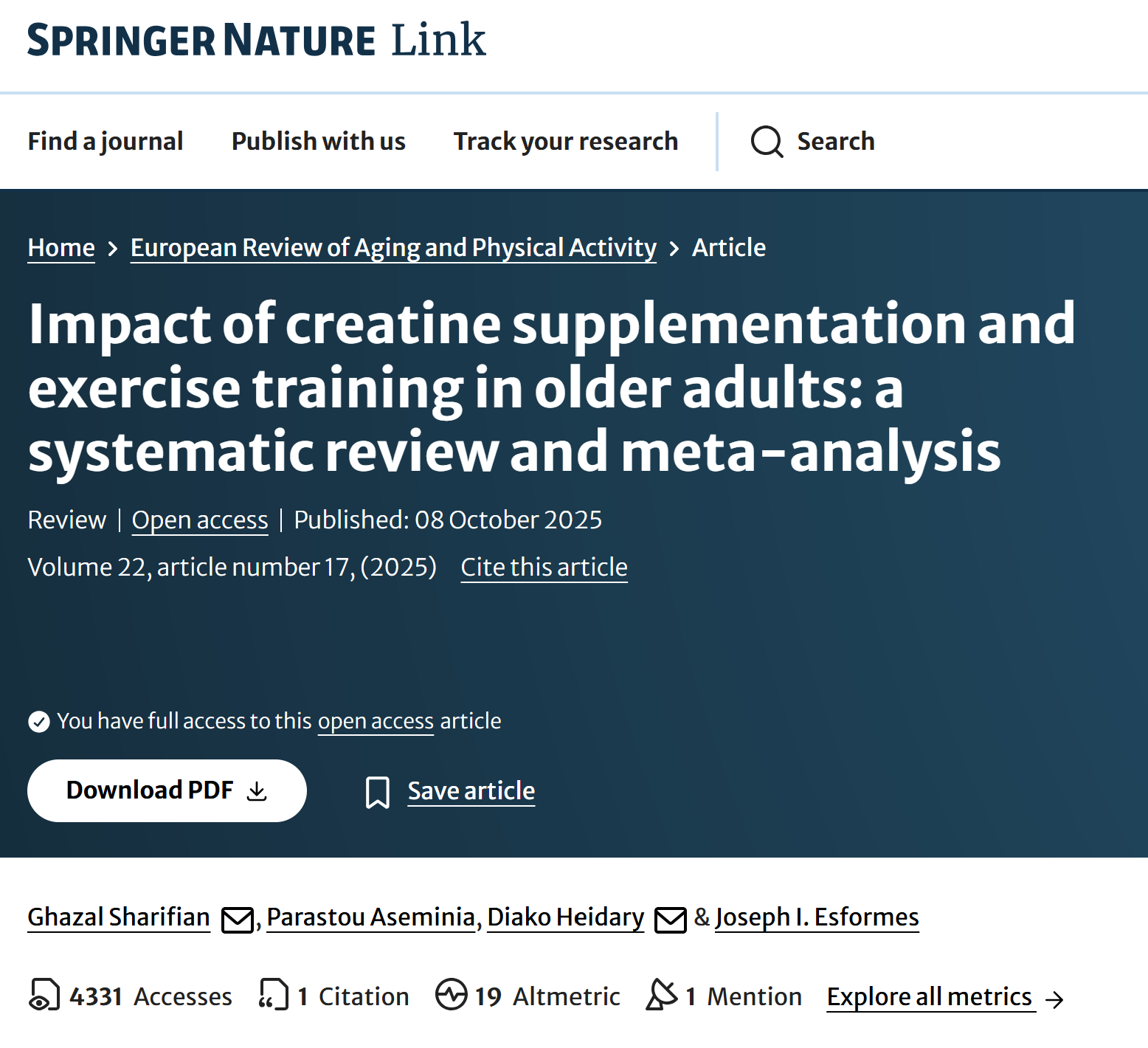Open Track your research menu item

click(x=565, y=141)
